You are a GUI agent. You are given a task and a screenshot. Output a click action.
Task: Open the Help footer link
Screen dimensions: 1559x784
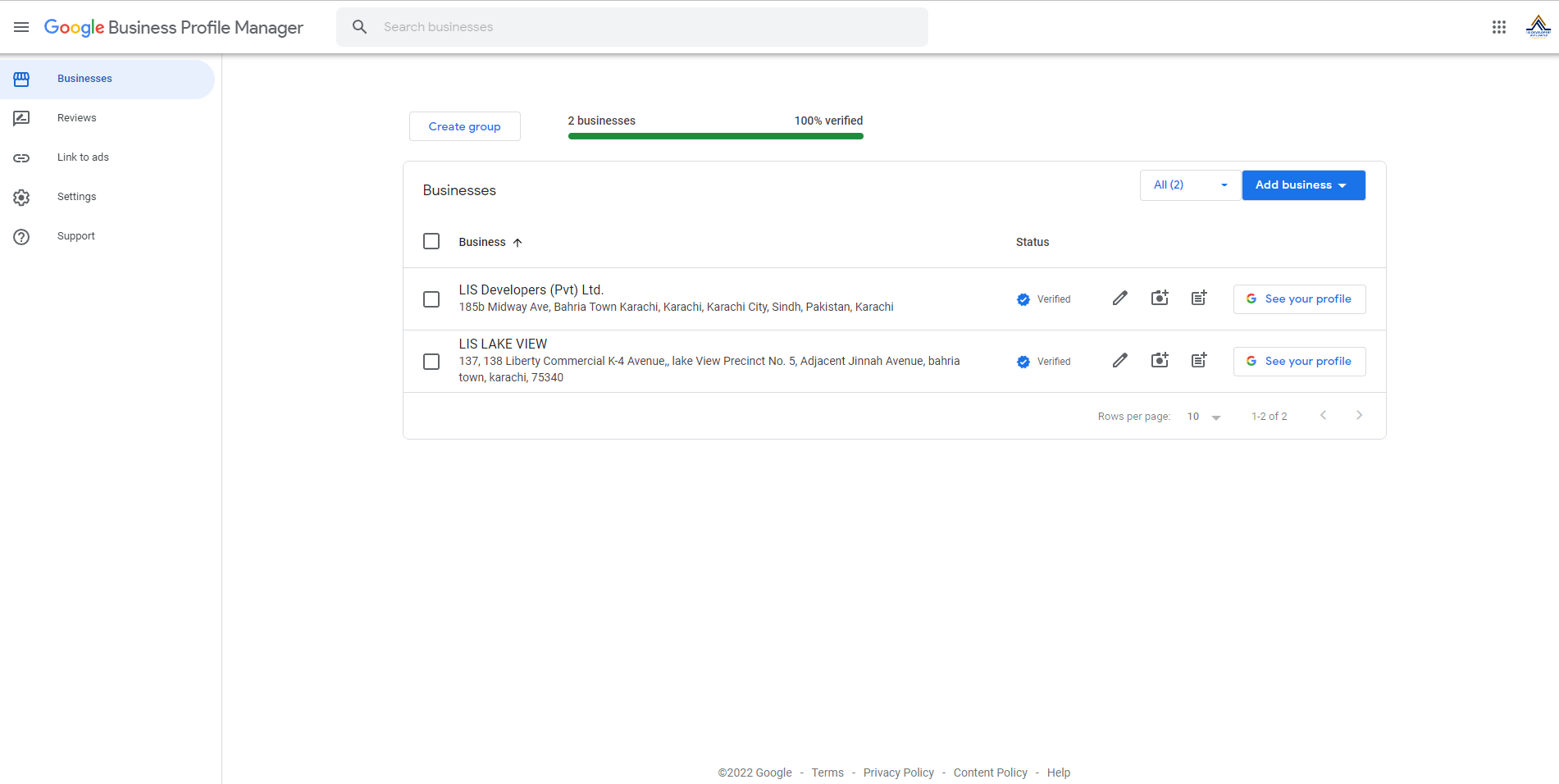pos(1059,773)
